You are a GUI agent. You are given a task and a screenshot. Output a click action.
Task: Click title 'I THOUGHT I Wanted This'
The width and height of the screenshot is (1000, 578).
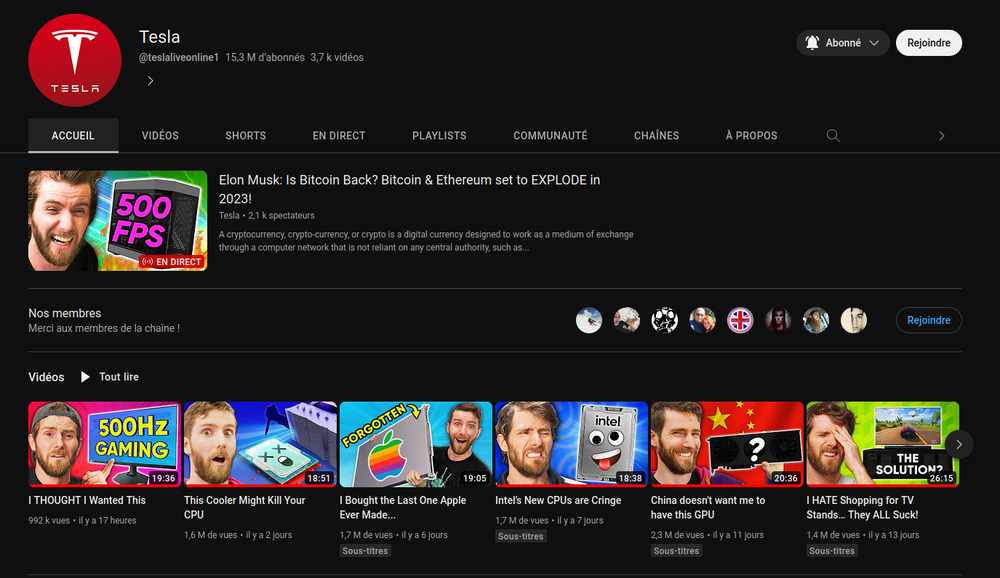87,500
